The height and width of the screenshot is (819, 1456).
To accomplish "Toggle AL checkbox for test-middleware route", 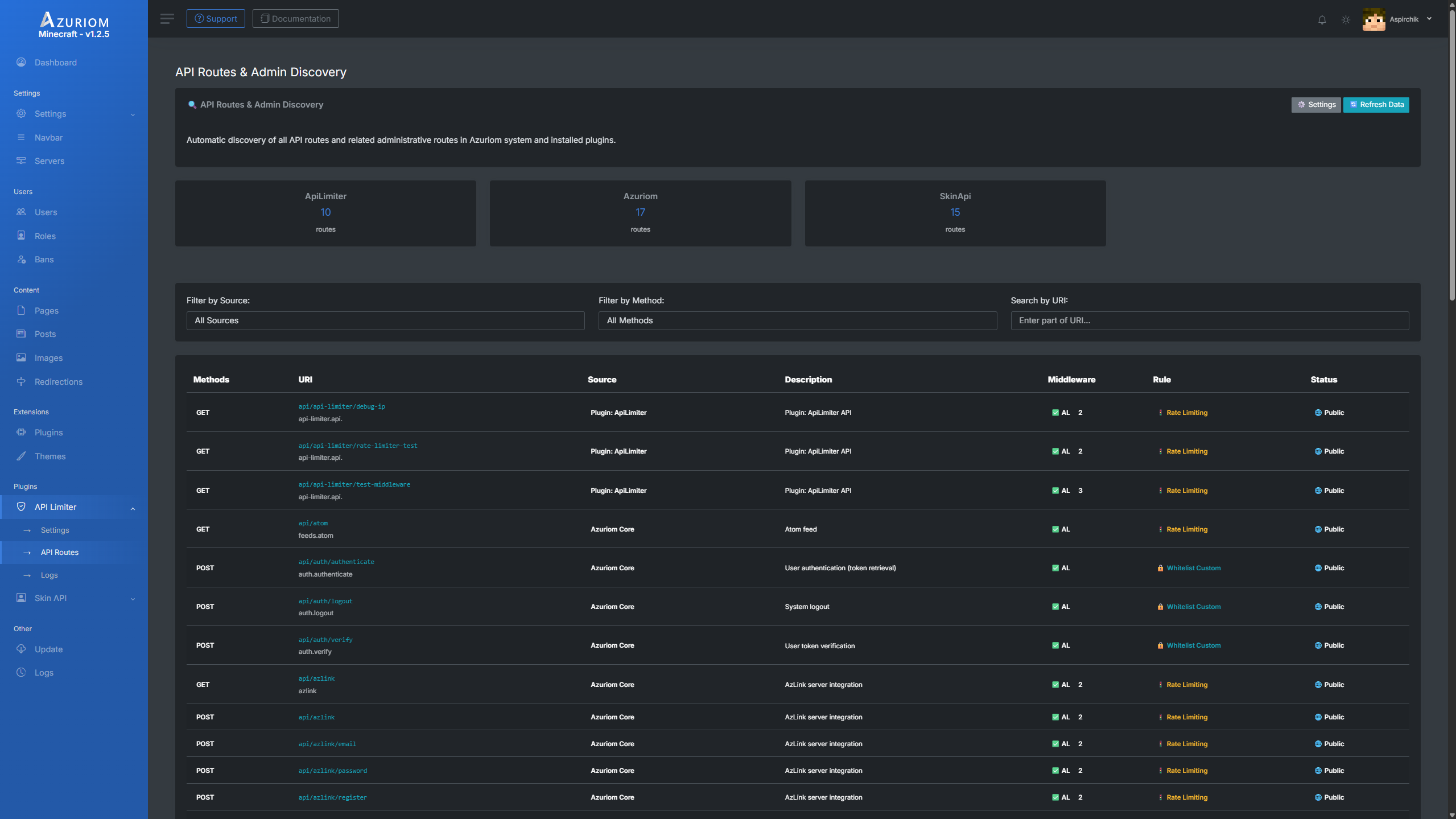I will [1055, 491].
